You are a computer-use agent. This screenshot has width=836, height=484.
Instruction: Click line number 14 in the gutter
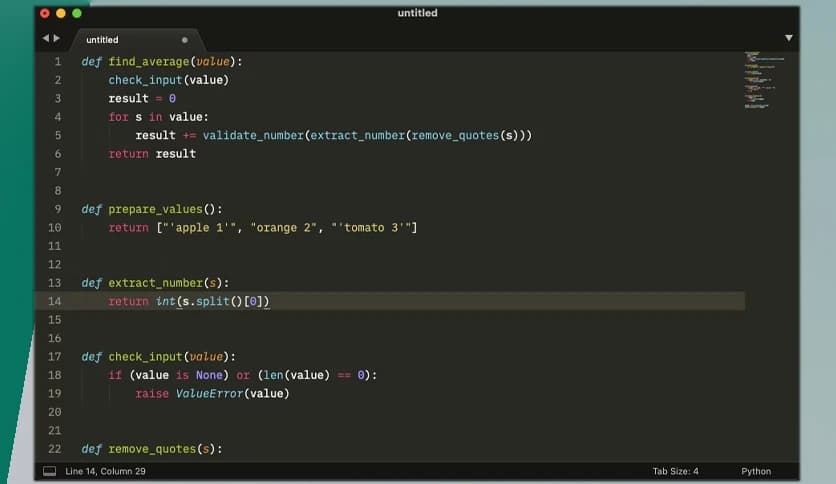click(x=54, y=301)
